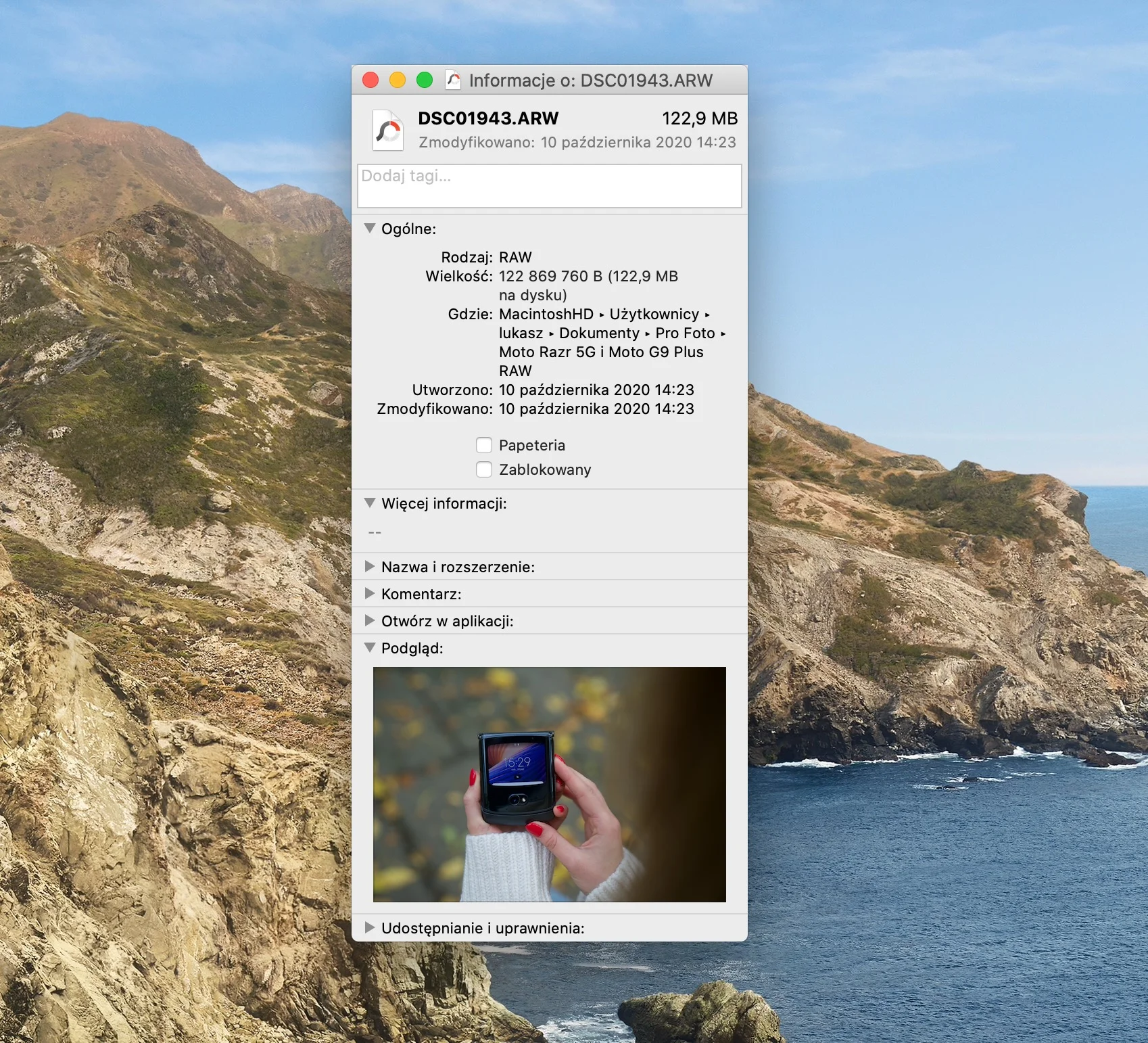Click the Wielkość value 122 869 760 B
Image resolution: width=1148 pixels, height=1043 pixels.
[588, 285]
